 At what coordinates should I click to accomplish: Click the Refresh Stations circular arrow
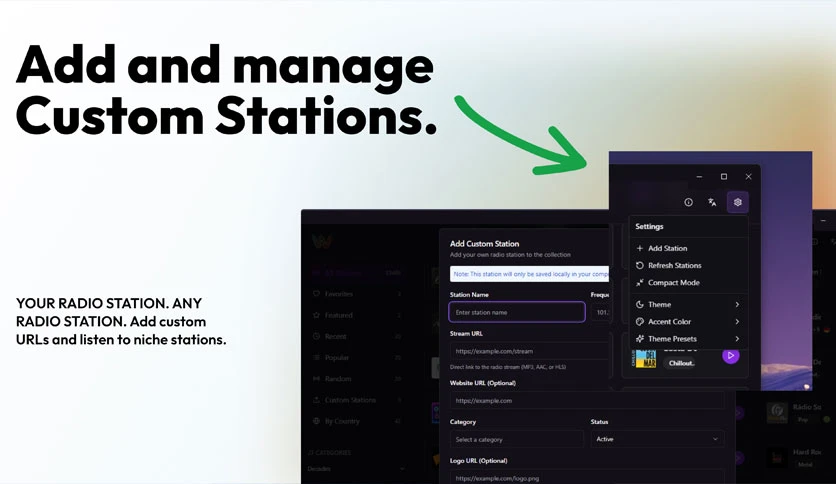click(640, 265)
